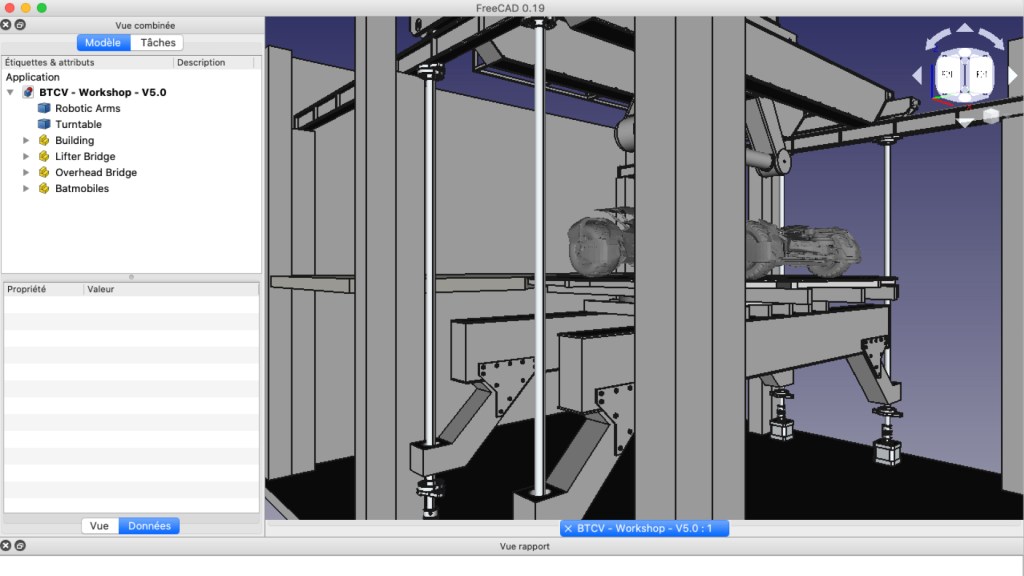The height and width of the screenshot is (576, 1024).
Task: Collapse the BTCV - Workshop - V5.0 document
Action: point(11,92)
